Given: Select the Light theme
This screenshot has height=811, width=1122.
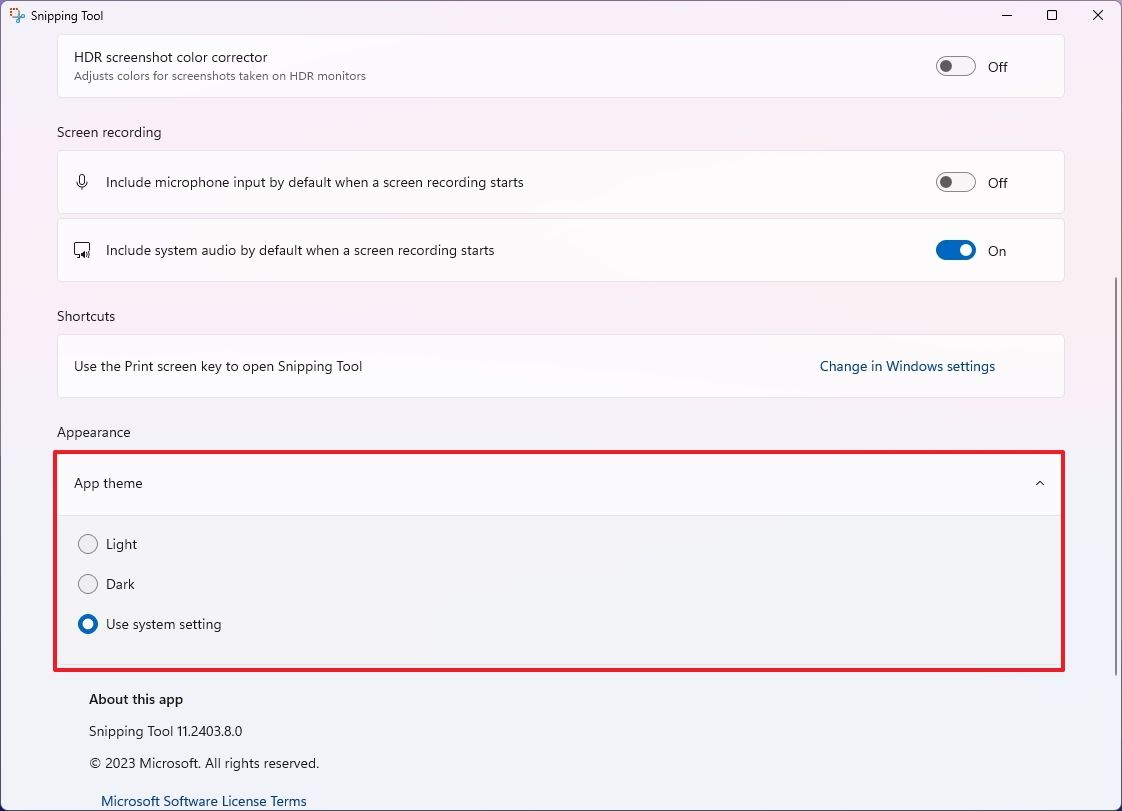Looking at the screenshot, I should (88, 544).
